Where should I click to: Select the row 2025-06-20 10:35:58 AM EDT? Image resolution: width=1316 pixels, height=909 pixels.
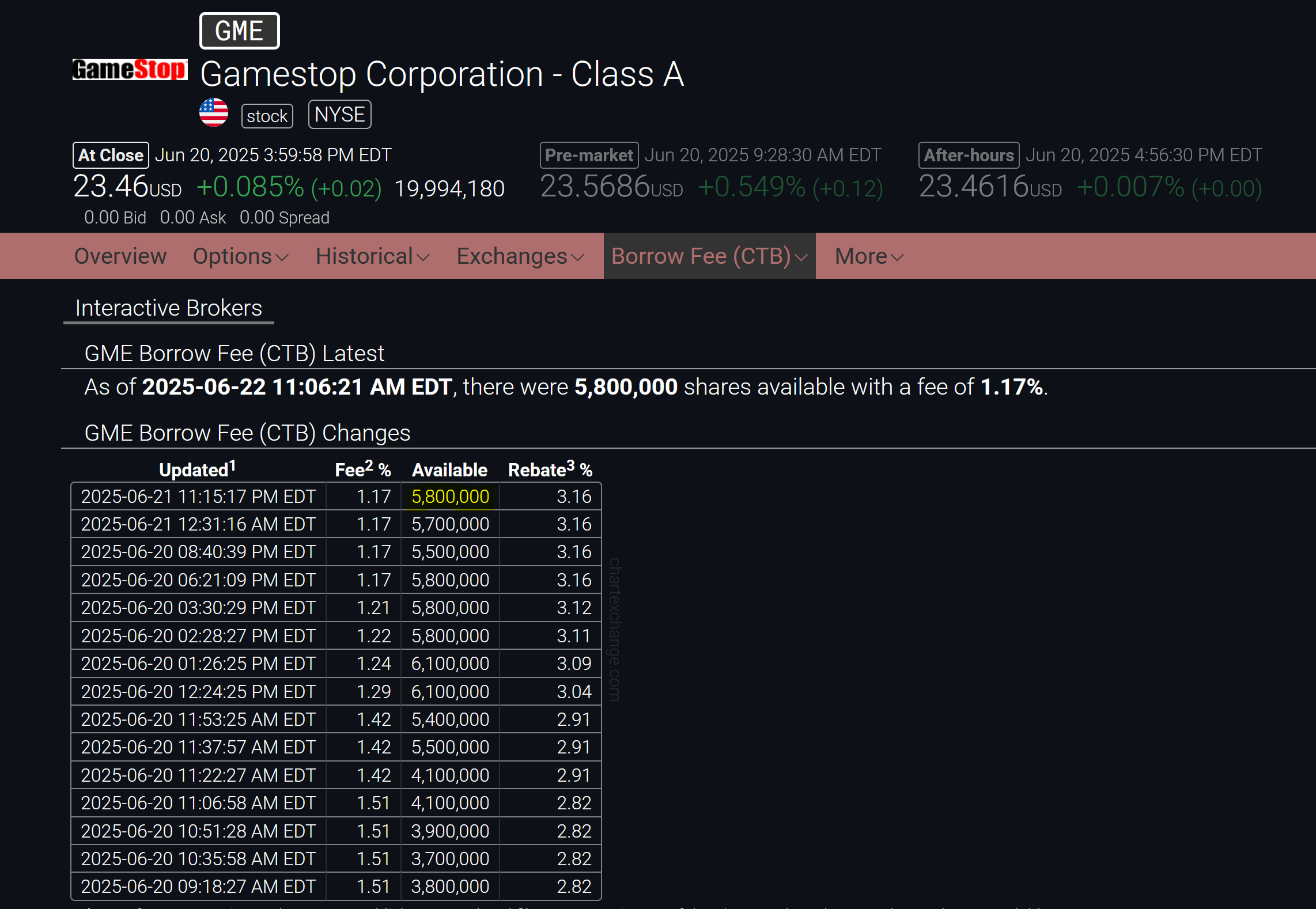click(x=336, y=859)
